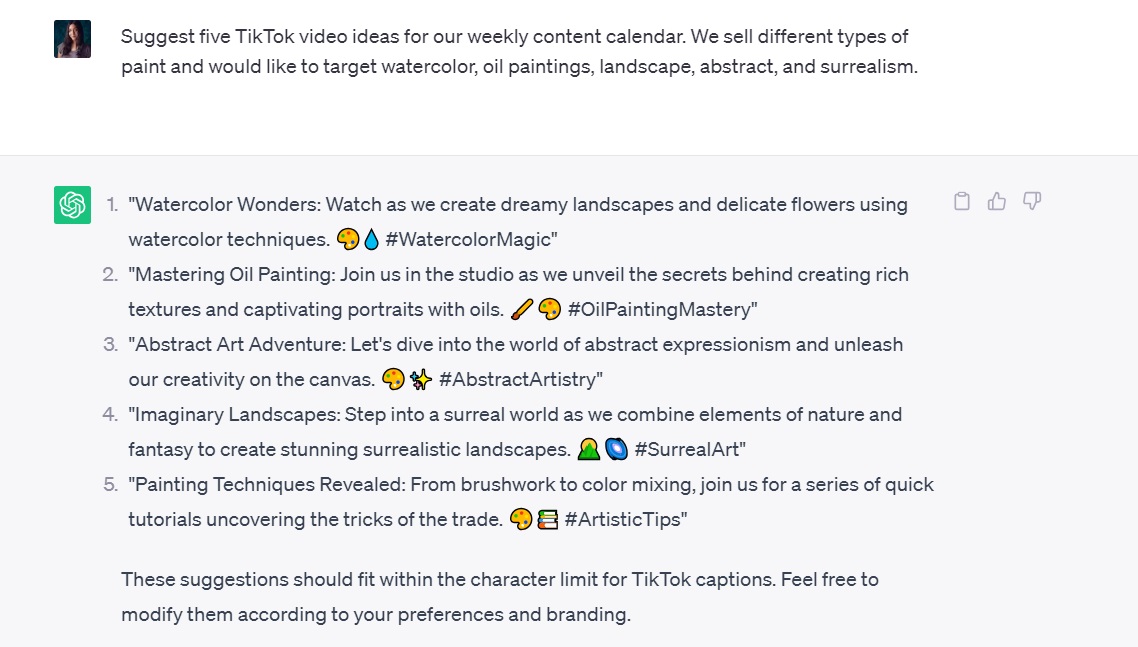The height and width of the screenshot is (647, 1138).
Task: Click the copy response clipboard icon
Action: (962, 202)
